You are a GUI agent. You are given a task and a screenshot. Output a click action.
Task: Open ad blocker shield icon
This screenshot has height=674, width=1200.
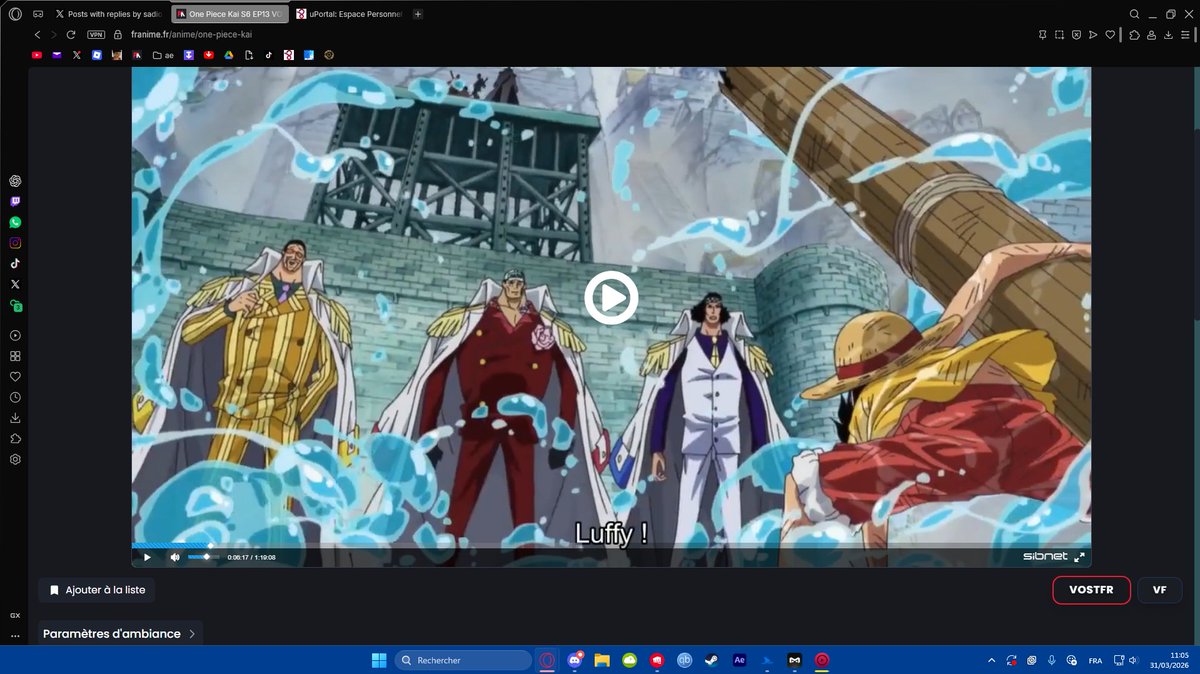[x=1076, y=34]
